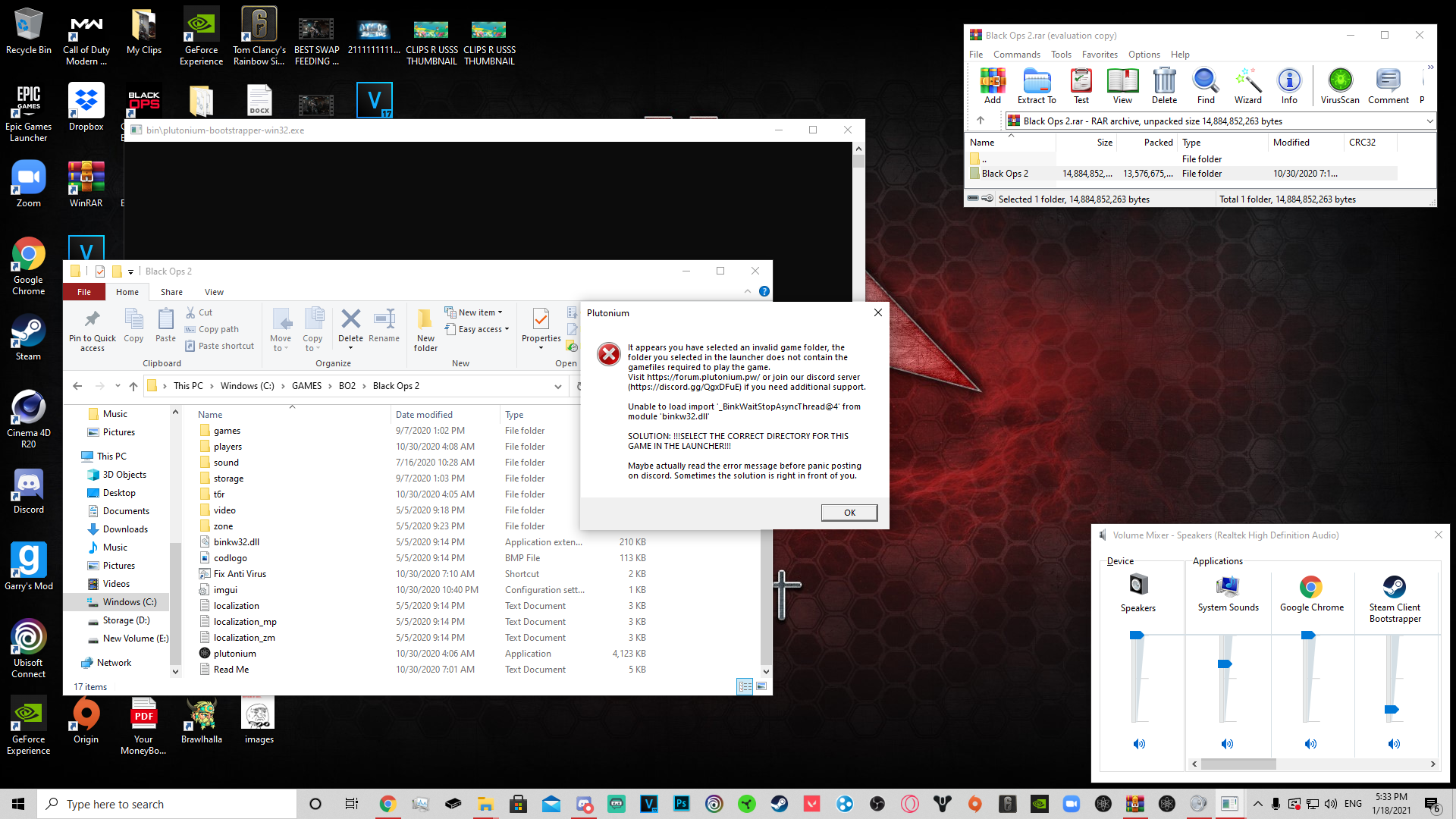Image resolution: width=1456 pixels, height=819 pixels.
Task: Open WinRAR archive path dropdown
Action: pos(1429,121)
